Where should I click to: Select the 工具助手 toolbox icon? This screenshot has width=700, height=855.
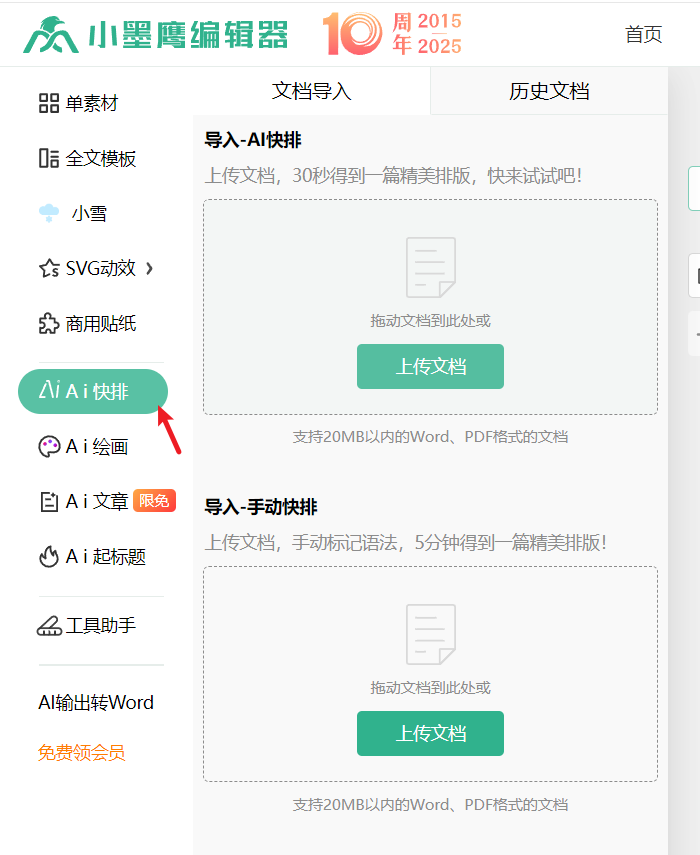[x=49, y=626]
